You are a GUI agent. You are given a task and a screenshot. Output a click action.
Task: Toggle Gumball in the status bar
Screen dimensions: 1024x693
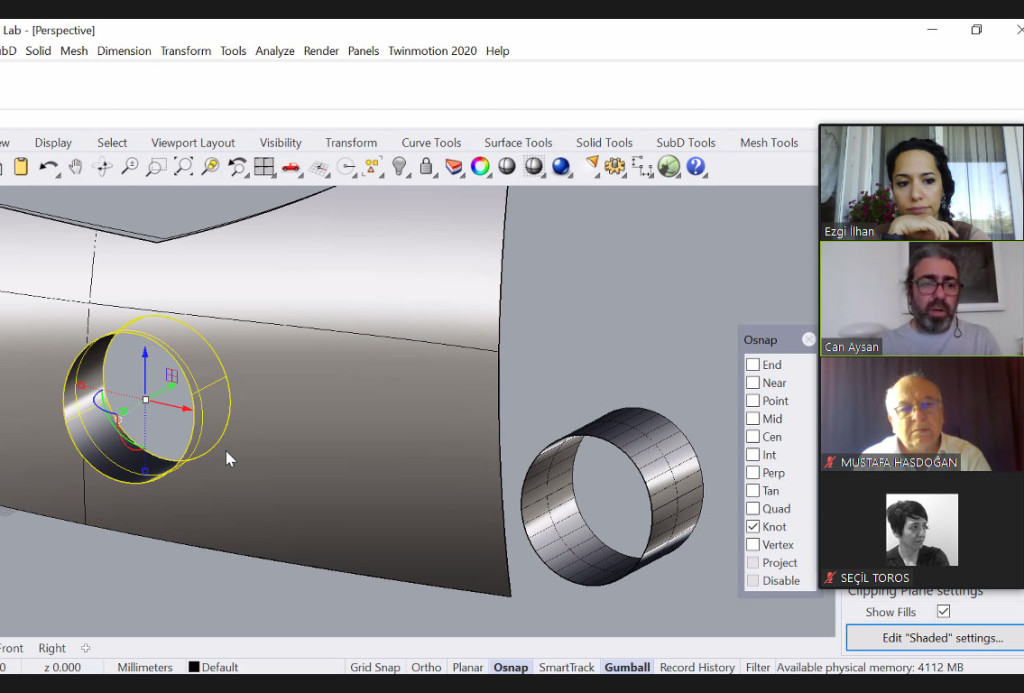tap(627, 667)
